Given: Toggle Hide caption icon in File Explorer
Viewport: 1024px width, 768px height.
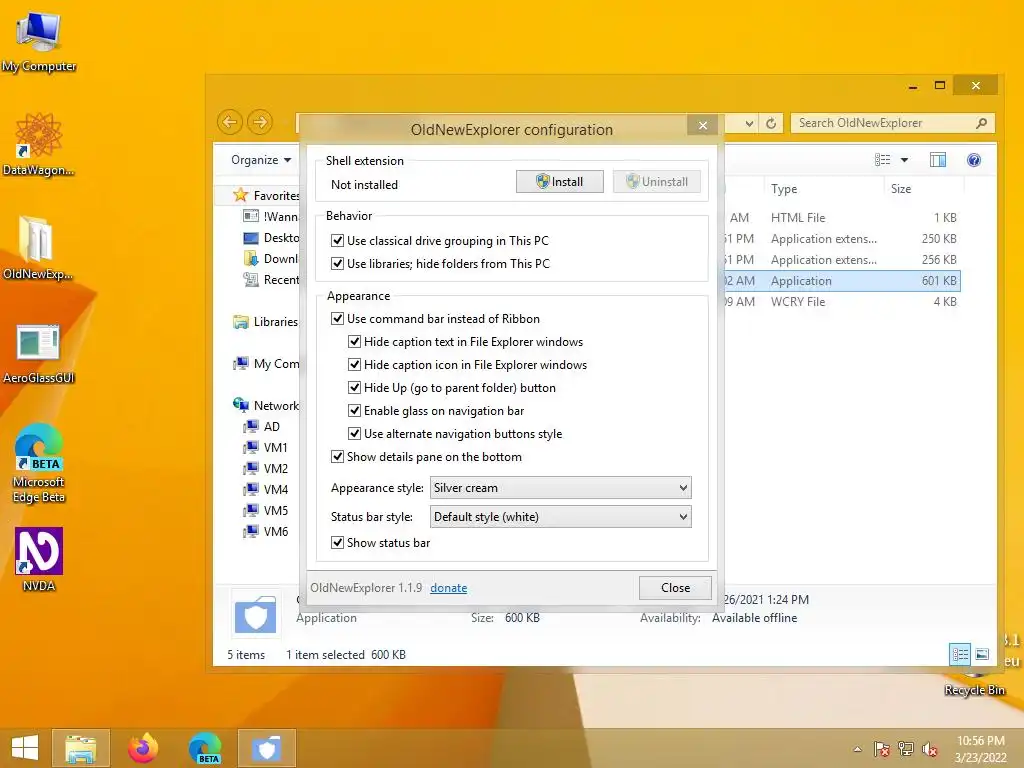Looking at the screenshot, I should (354, 364).
